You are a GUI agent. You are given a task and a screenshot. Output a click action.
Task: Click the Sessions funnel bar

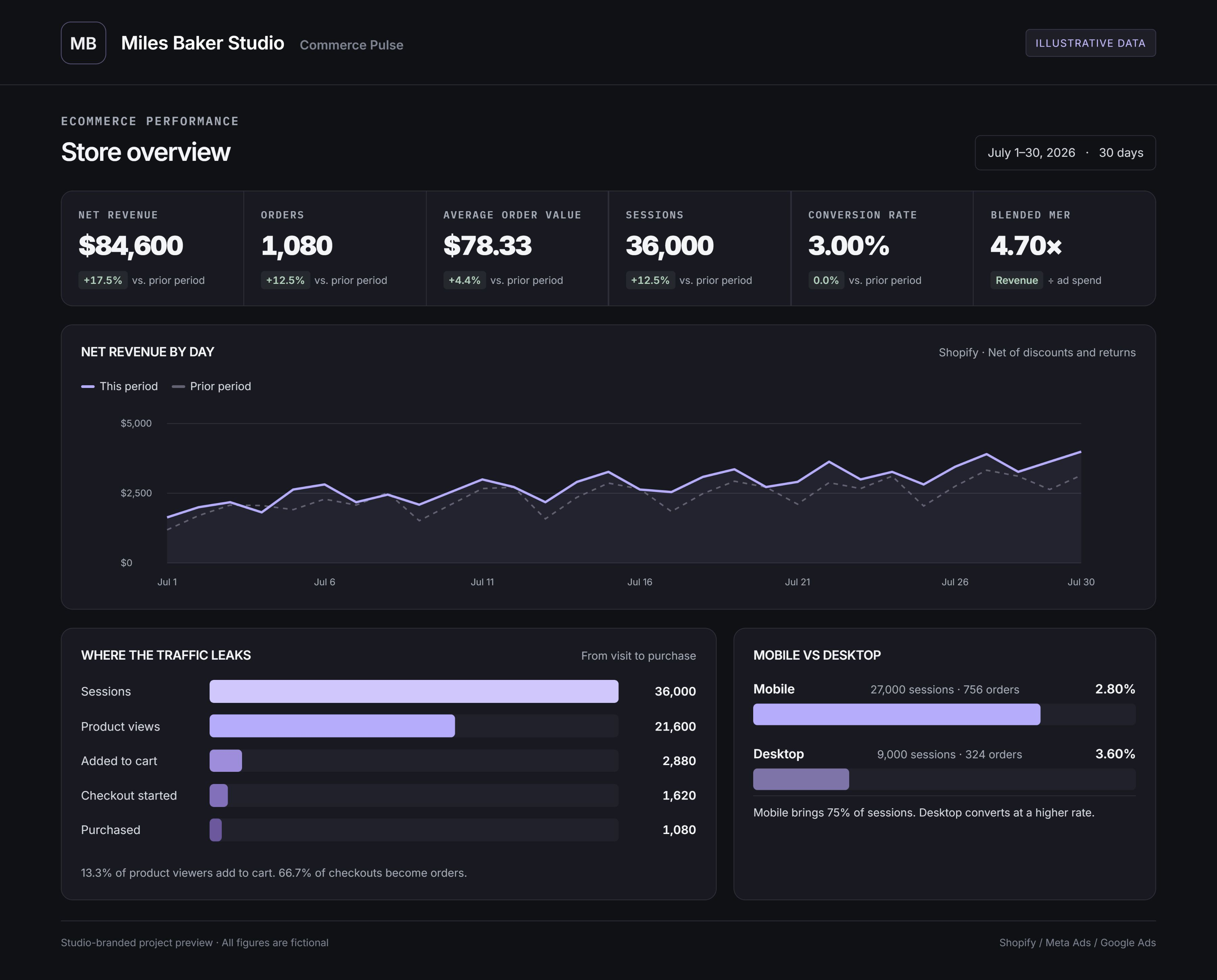click(414, 691)
